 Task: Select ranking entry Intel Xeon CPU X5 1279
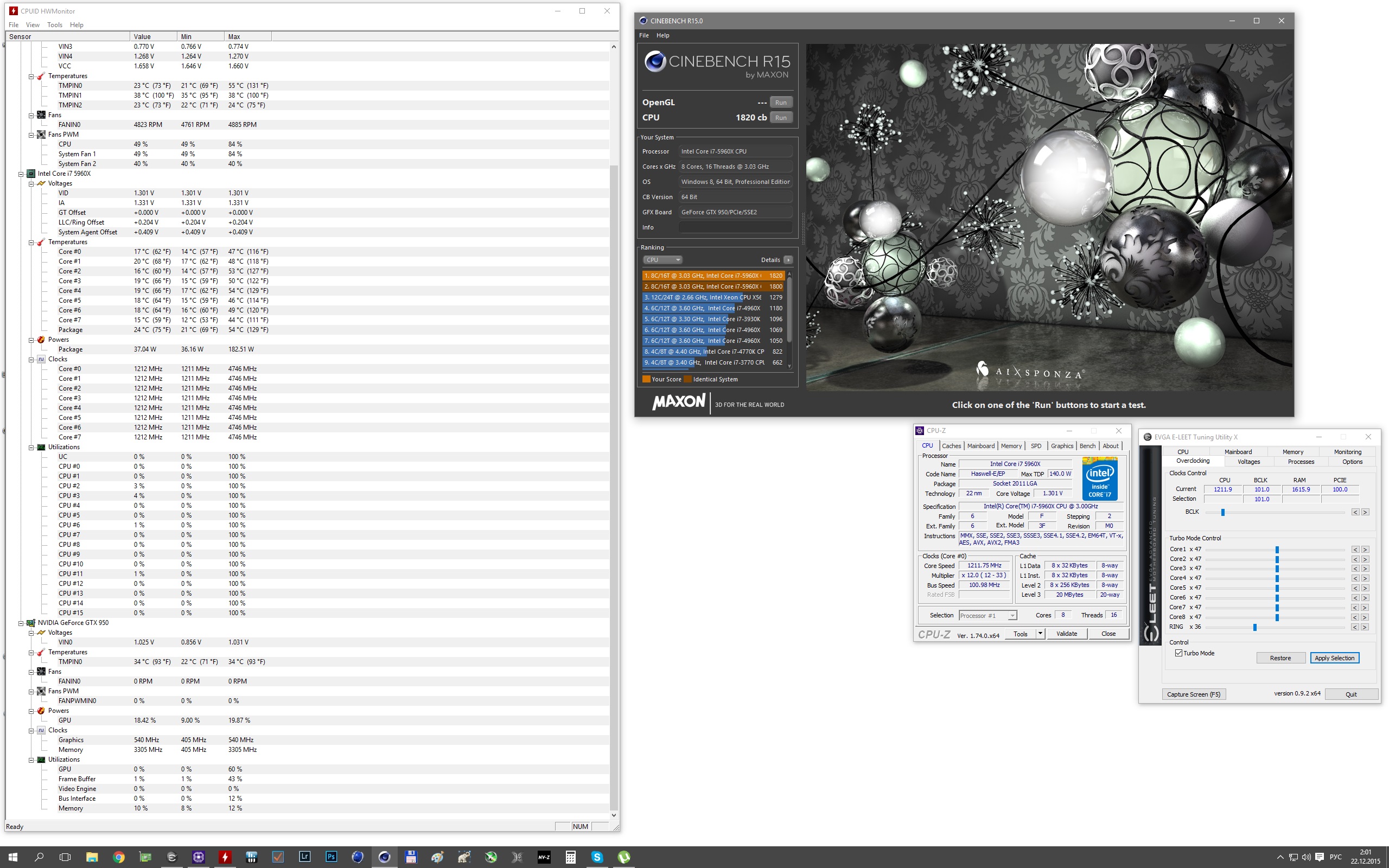point(713,297)
